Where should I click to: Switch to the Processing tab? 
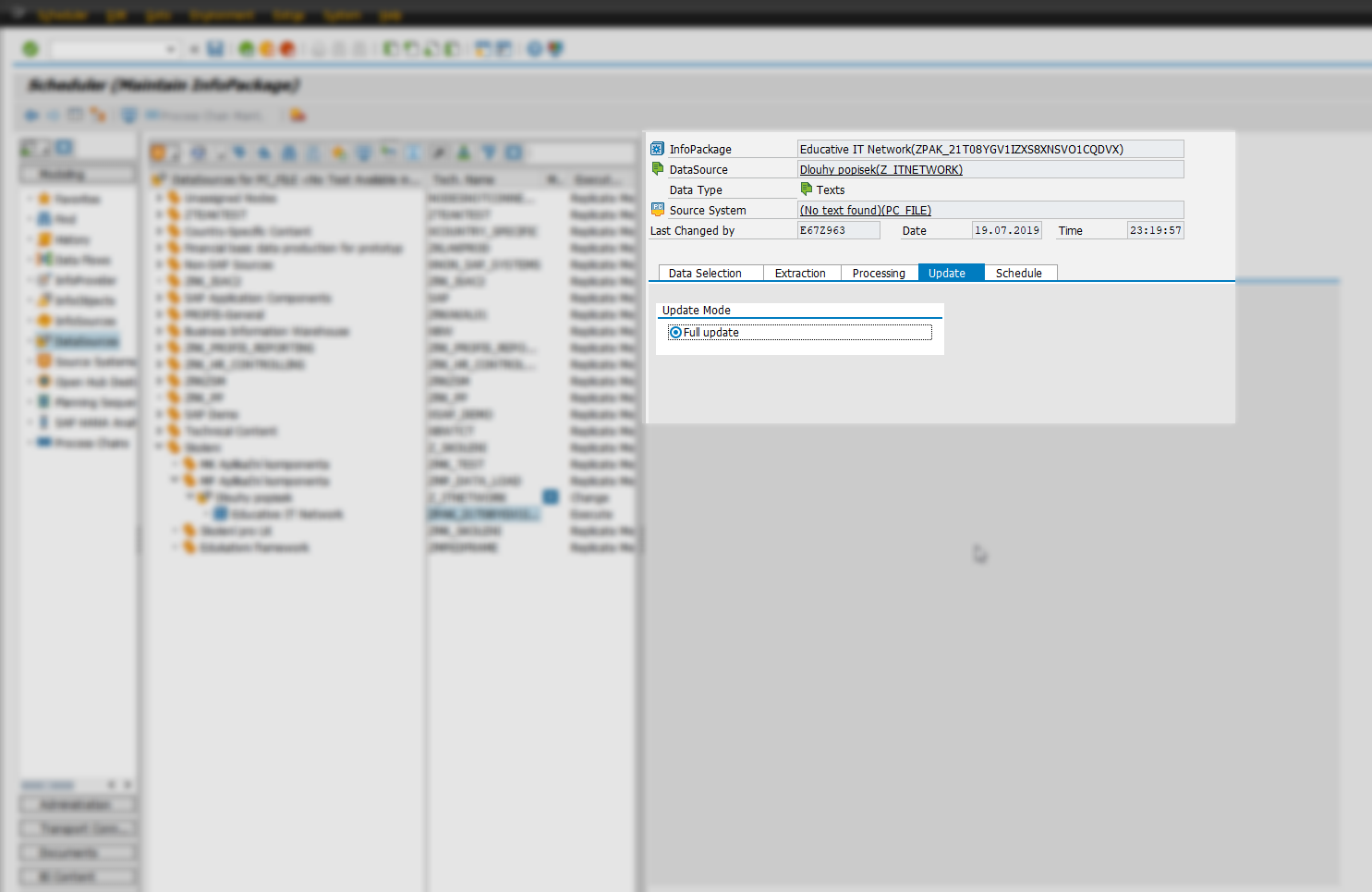coord(878,273)
